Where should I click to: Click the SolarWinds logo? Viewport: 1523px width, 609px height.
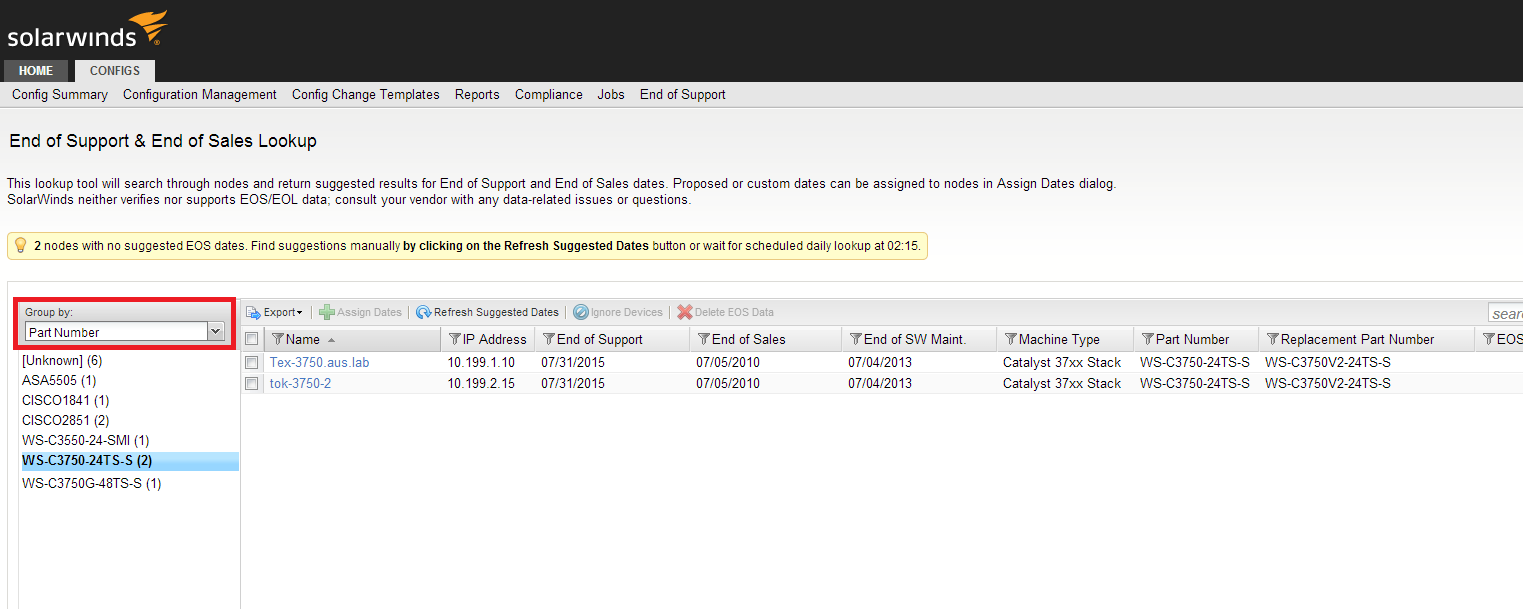coord(87,30)
